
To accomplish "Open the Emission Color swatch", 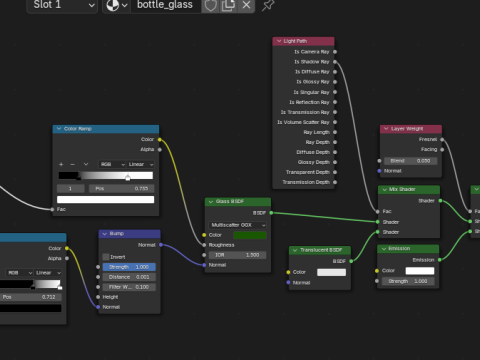I will coord(420,271).
